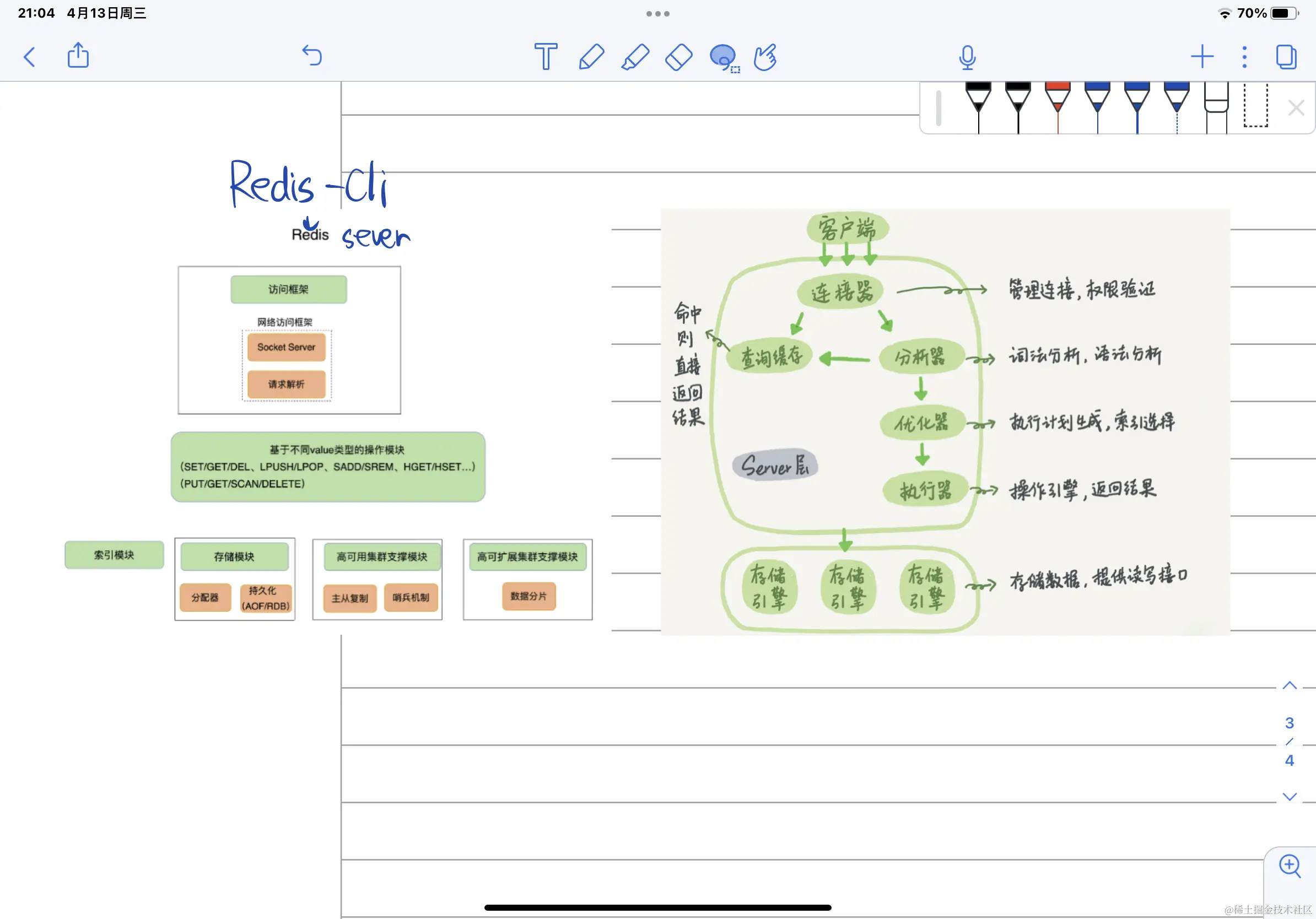
Task: Tap the Wi-Fi status icon
Action: pyautogui.click(x=1225, y=14)
